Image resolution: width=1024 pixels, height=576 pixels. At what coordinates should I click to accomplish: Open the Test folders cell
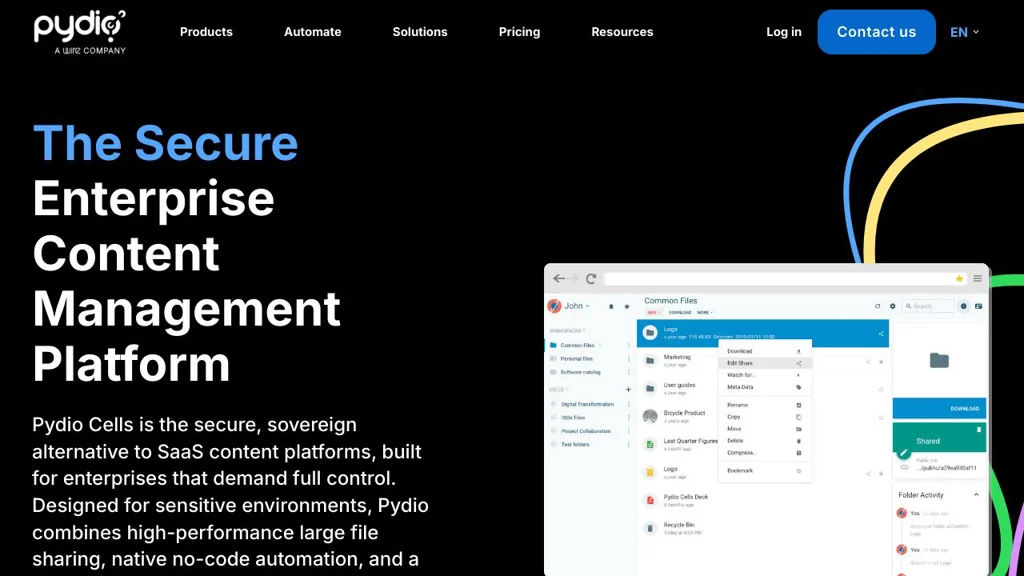575,445
